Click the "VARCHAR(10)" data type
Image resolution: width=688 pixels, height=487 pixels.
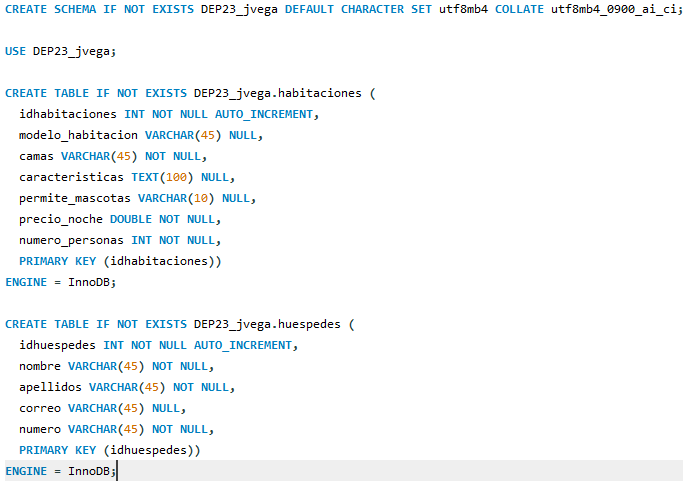tap(176, 198)
